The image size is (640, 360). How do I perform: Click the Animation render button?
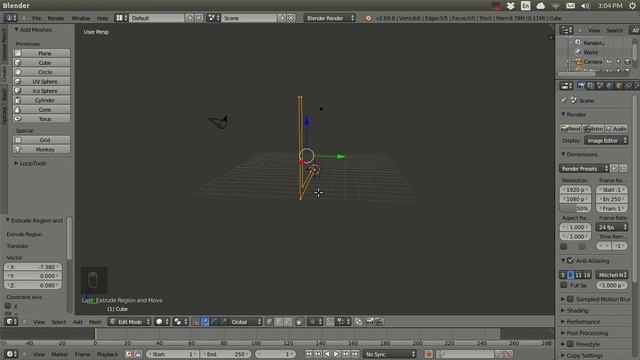[x=593, y=129]
